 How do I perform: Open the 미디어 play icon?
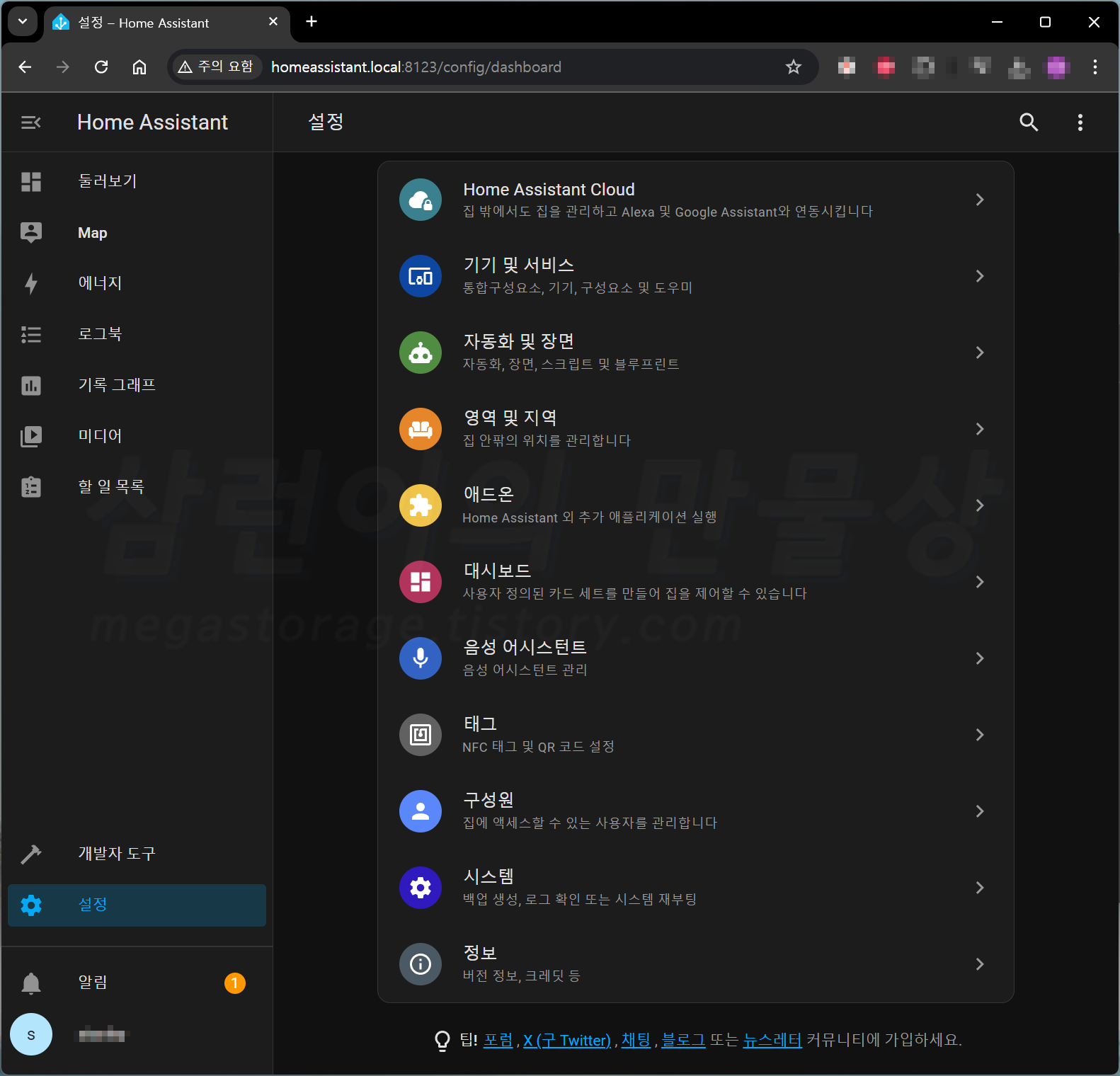click(x=31, y=436)
